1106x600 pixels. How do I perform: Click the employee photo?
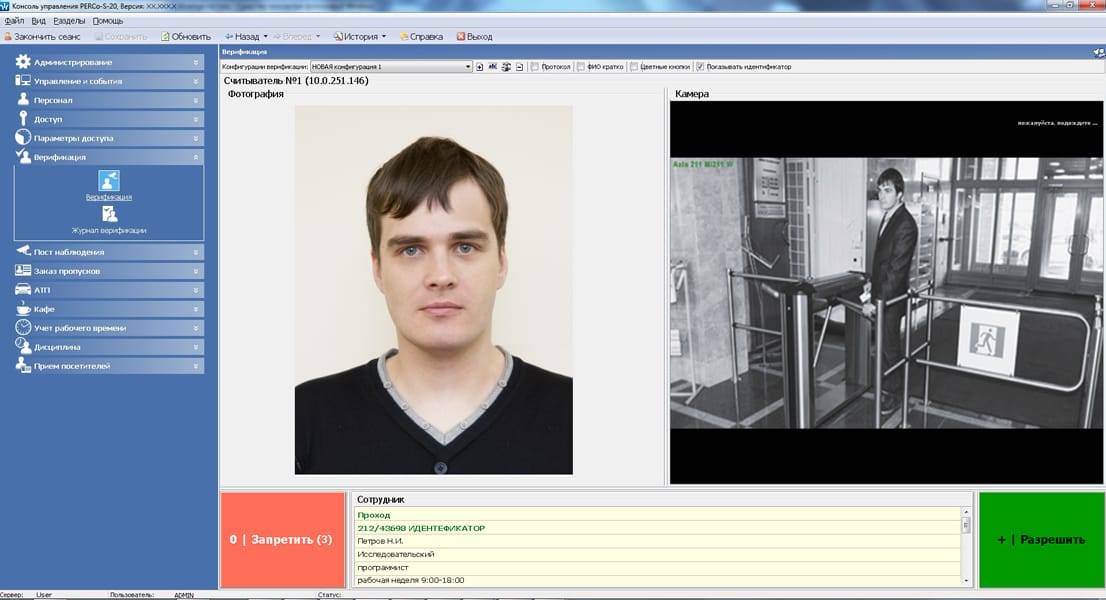pyautogui.click(x=433, y=290)
